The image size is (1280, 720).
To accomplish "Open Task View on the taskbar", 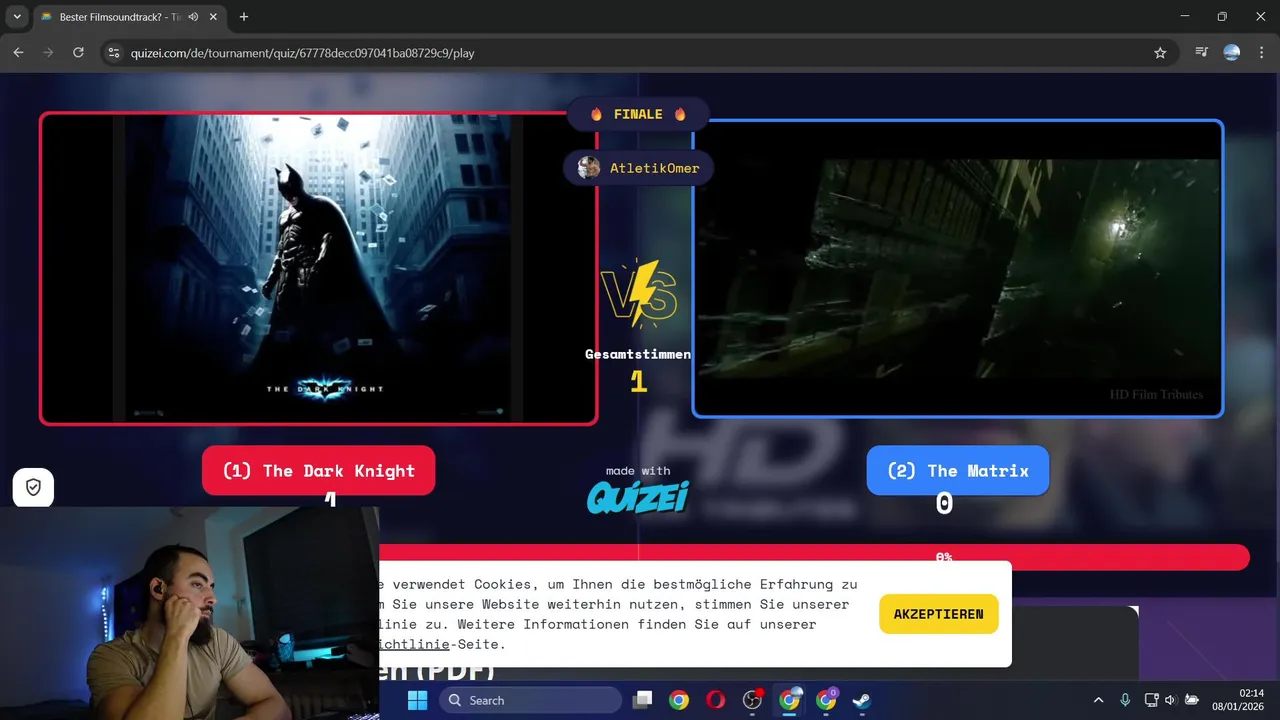I will point(643,700).
